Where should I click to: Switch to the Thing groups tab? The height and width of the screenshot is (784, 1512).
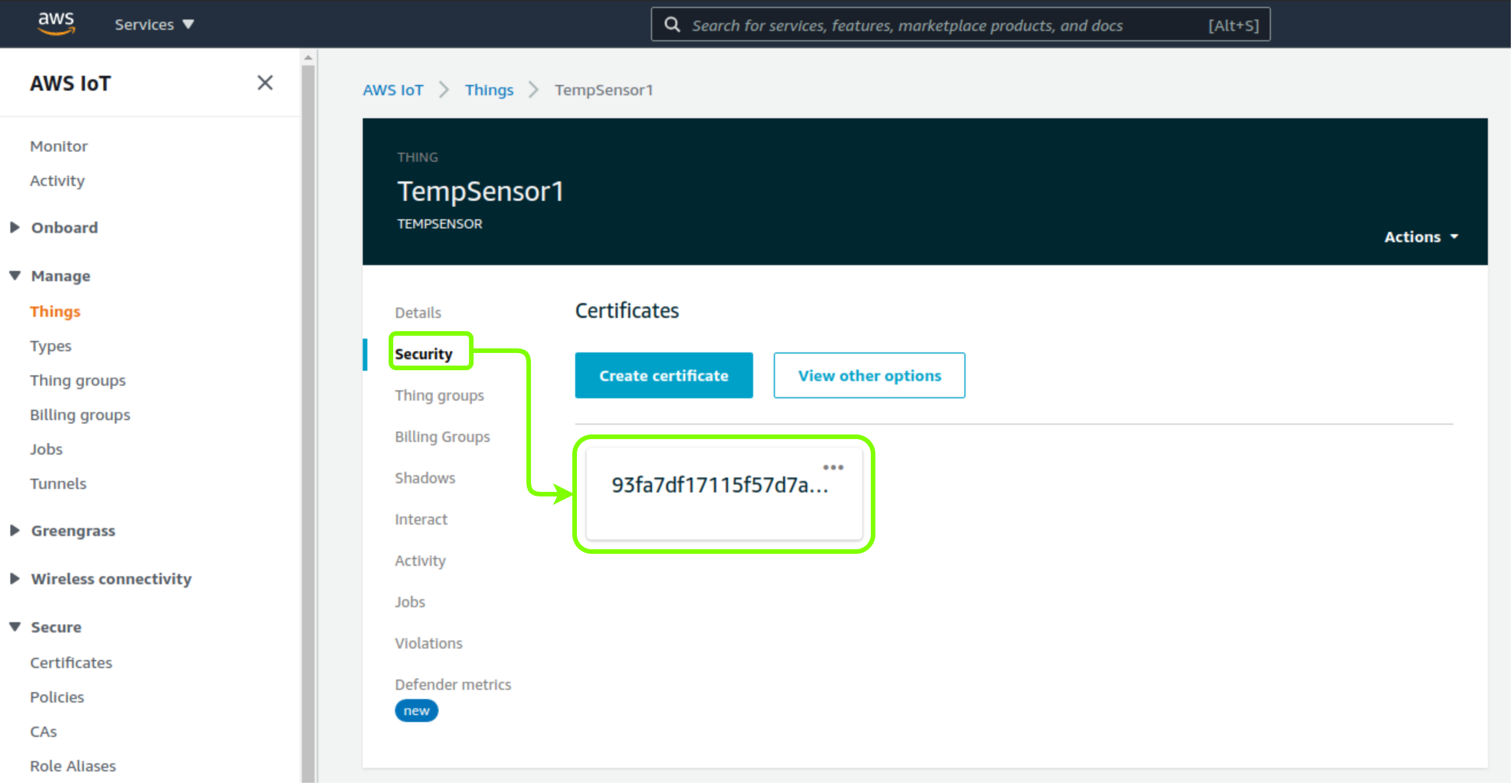[440, 395]
